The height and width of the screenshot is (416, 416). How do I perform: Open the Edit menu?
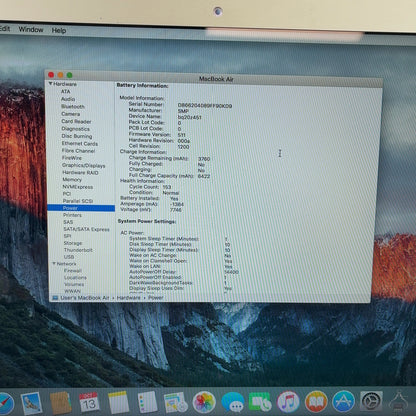(x=5, y=29)
